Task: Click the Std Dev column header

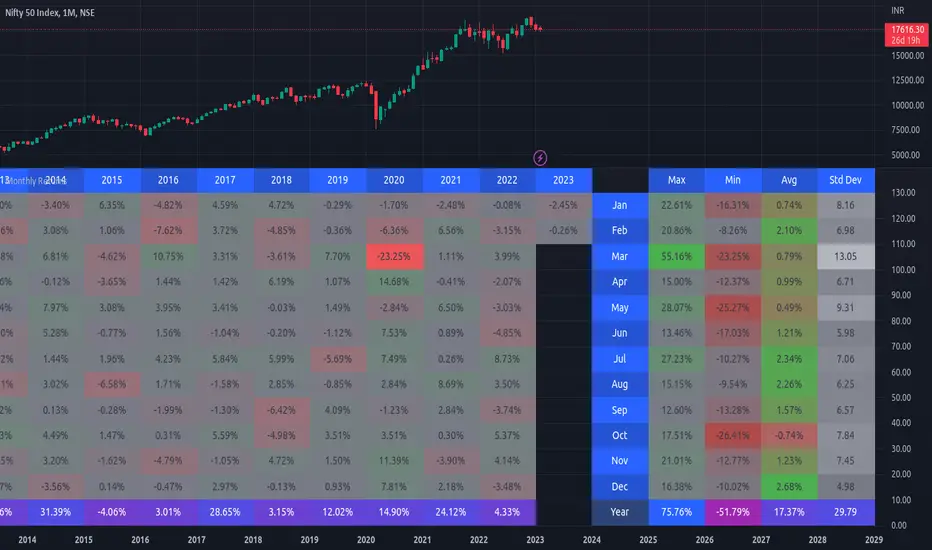Action: [846, 180]
